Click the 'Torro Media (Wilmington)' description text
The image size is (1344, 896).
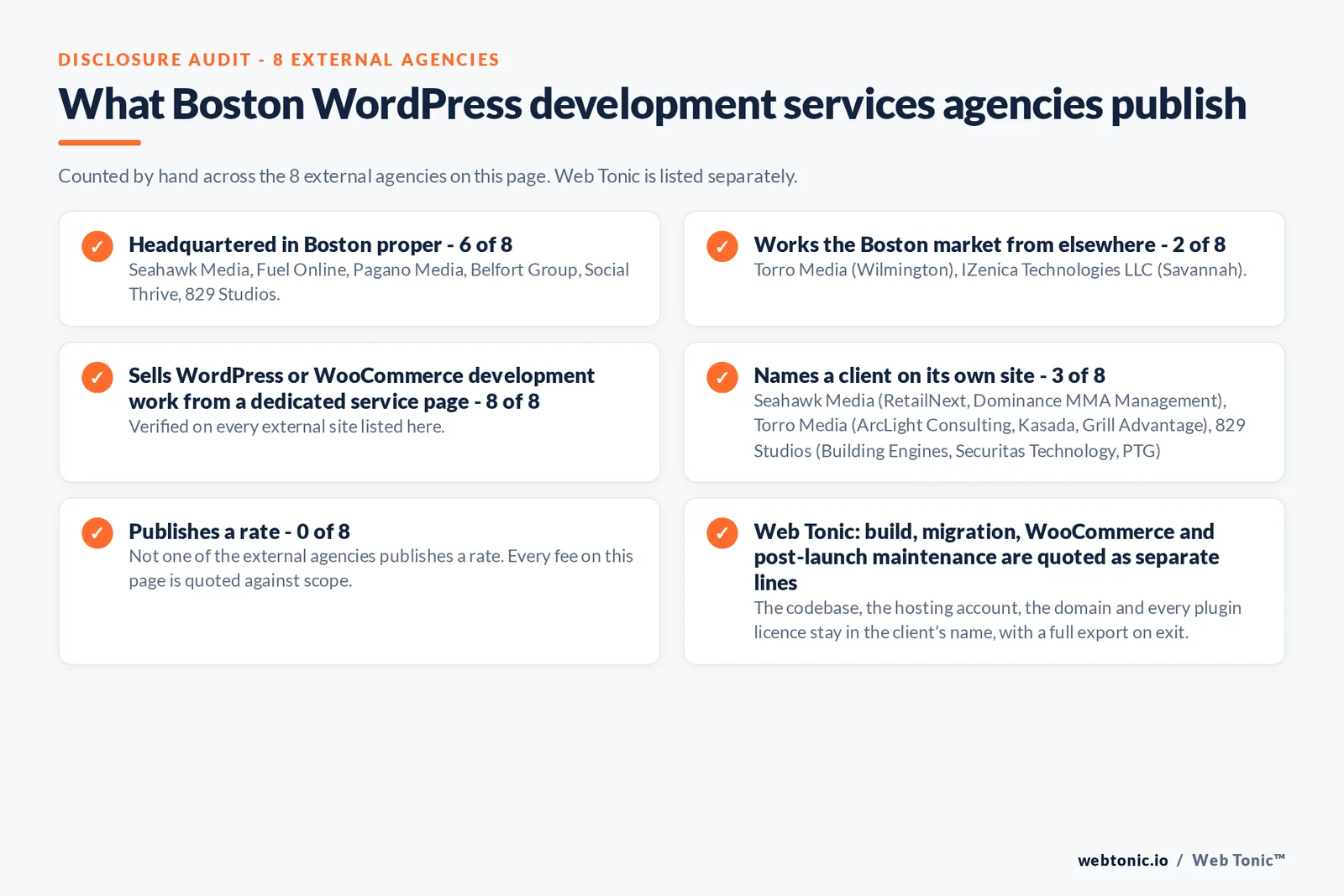pyautogui.click(x=1000, y=270)
